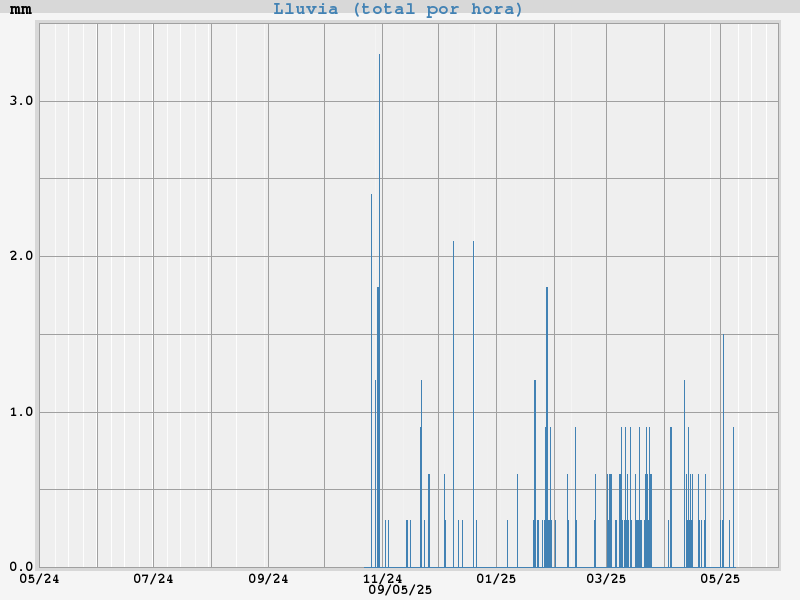Click the 11/24 x-axis date label
800x600 pixels.
pyautogui.click(x=383, y=579)
